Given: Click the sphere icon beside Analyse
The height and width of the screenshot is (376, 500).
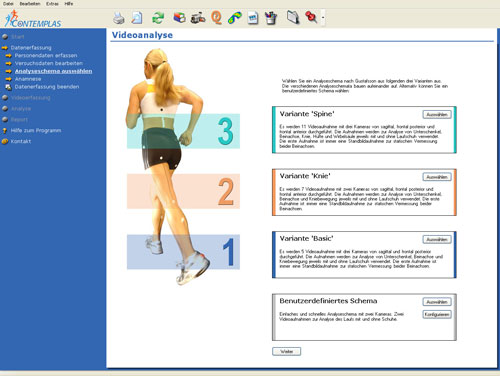Looking at the screenshot, I should [5, 109].
